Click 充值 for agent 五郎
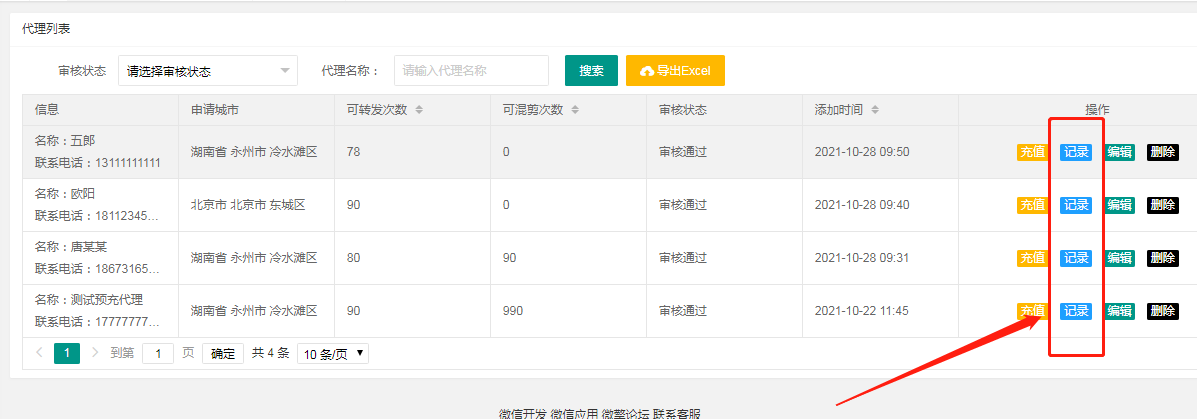 click(1033, 152)
